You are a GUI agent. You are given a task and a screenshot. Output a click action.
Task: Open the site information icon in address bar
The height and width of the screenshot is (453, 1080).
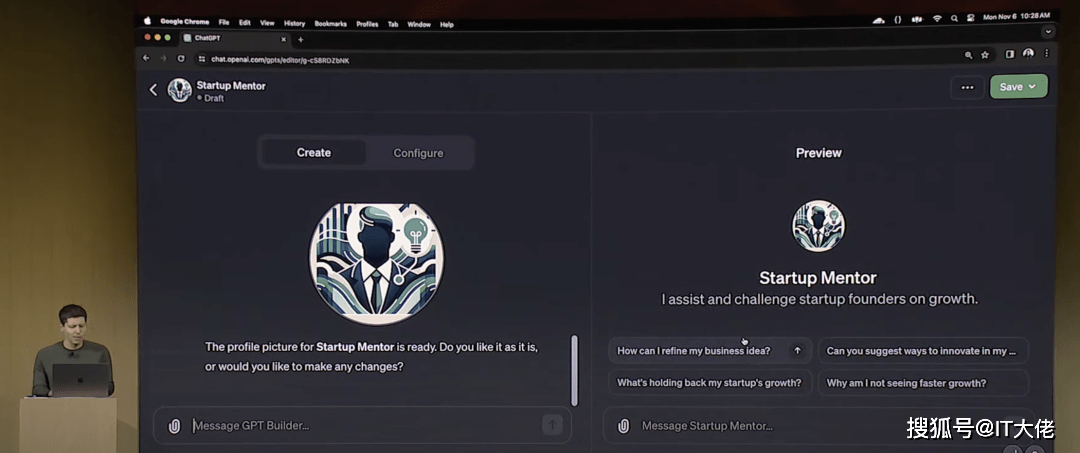pyautogui.click(x=202, y=59)
